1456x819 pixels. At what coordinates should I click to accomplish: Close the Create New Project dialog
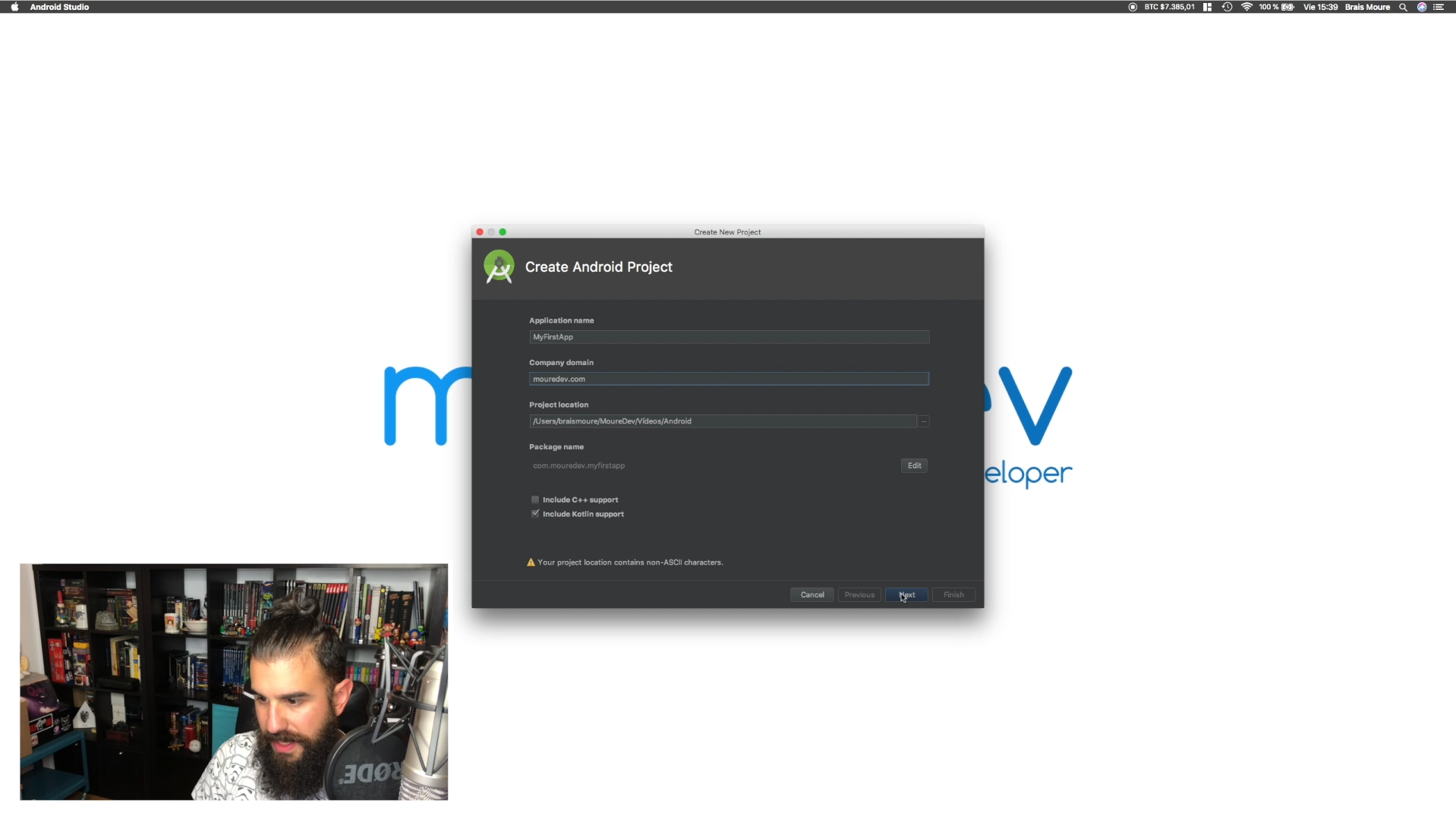(480, 232)
